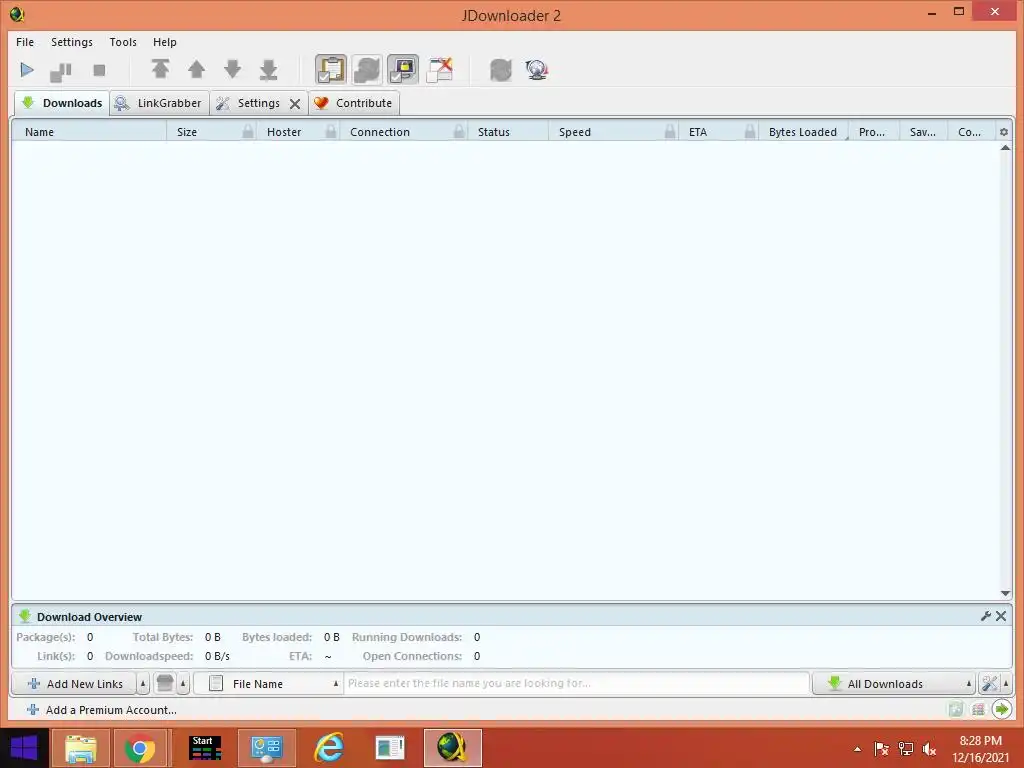Sort by the Bytes Loaded column header
This screenshot has width=1024, height=768.
(803, 132)
